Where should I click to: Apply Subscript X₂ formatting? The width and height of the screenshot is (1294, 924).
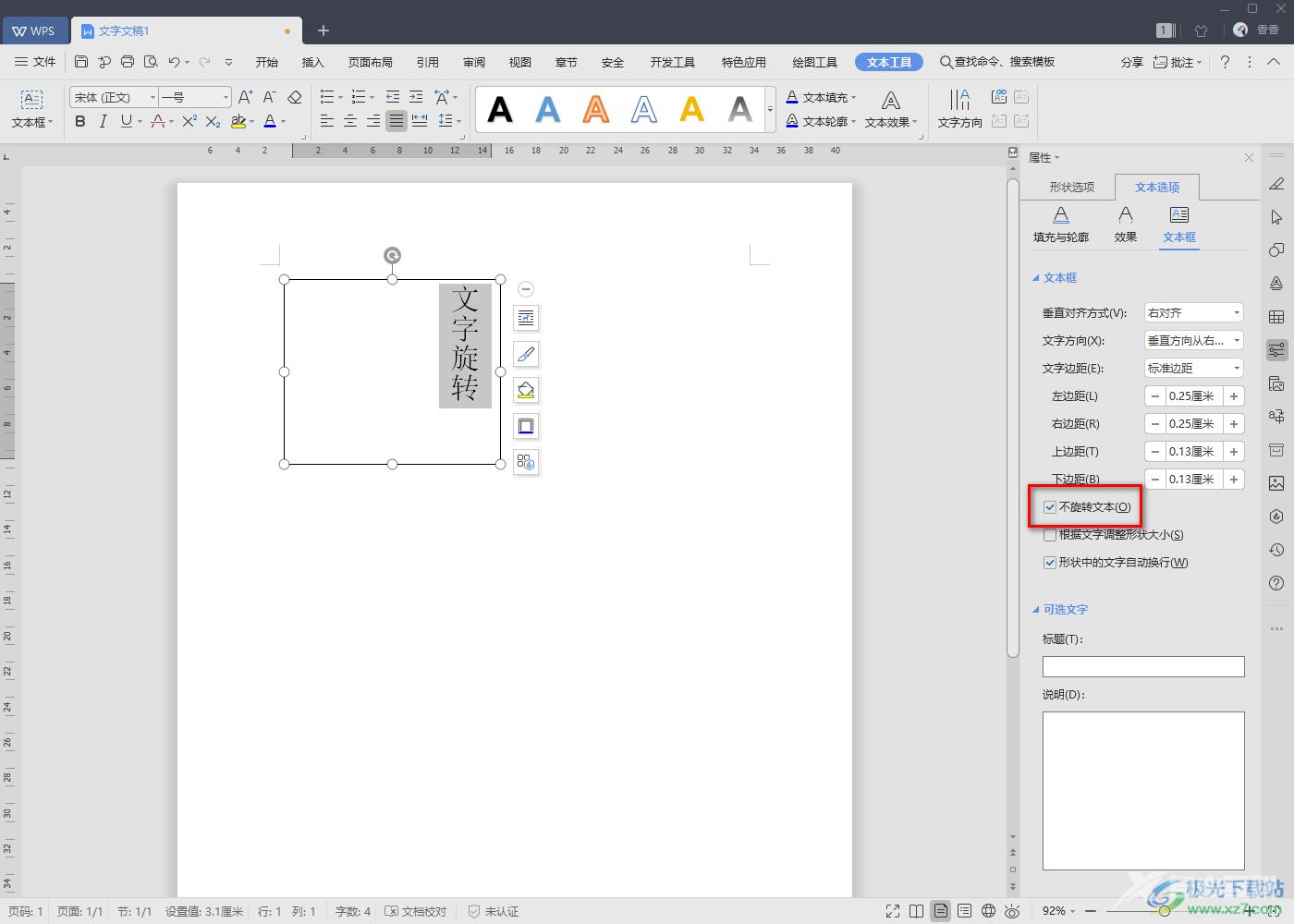point(213,121)
